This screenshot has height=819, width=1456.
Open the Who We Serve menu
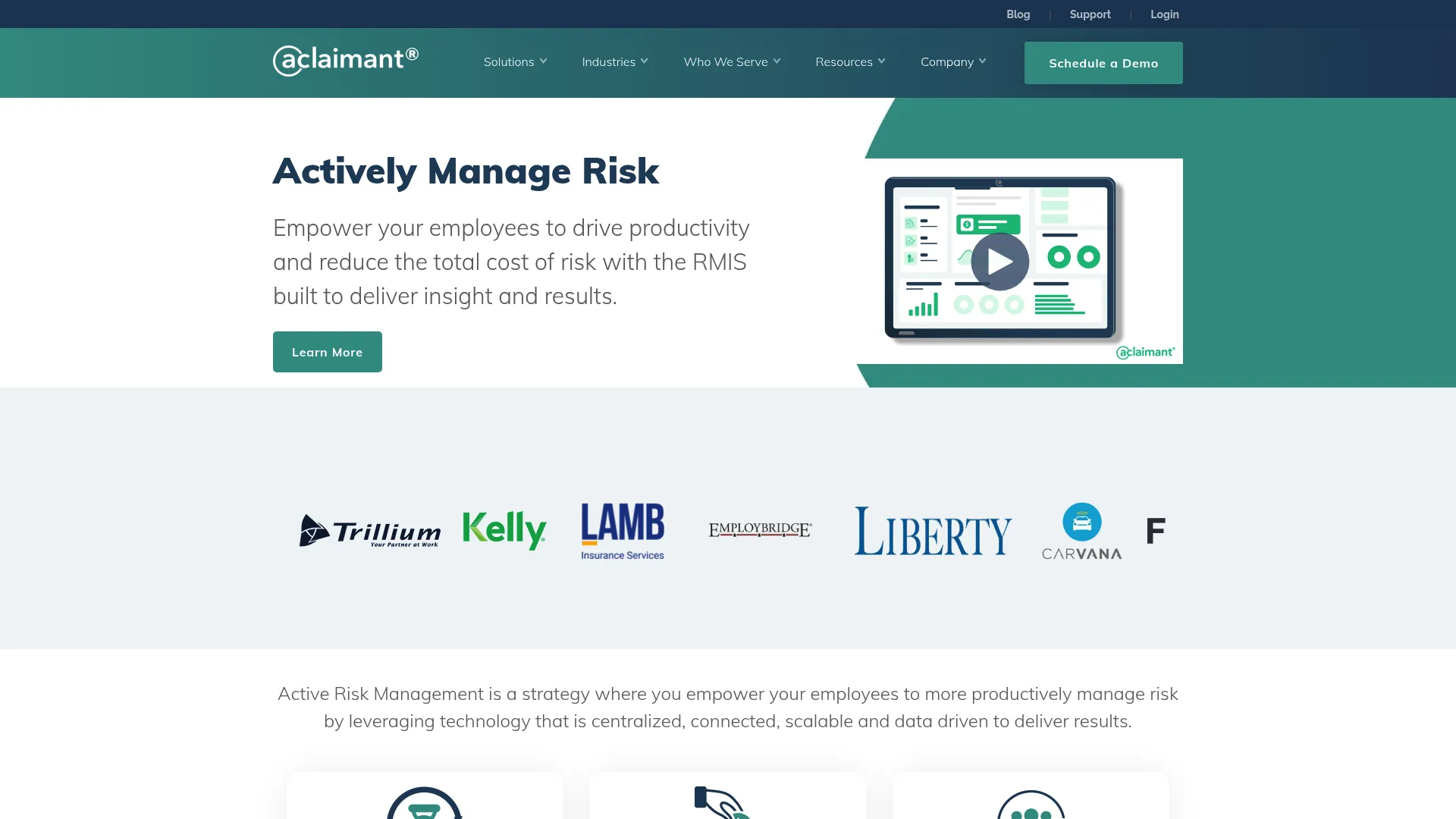(x=726, y=62)
